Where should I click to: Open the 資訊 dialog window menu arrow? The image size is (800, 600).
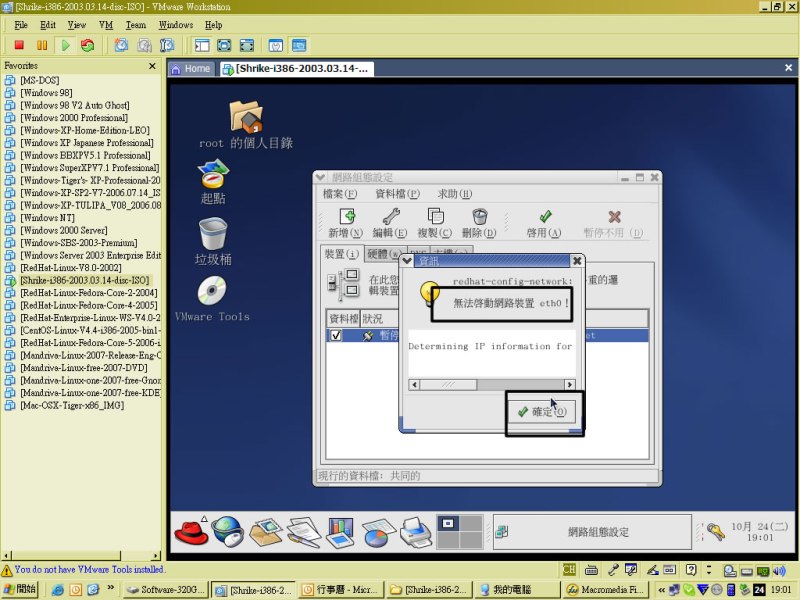pos(407,261)
